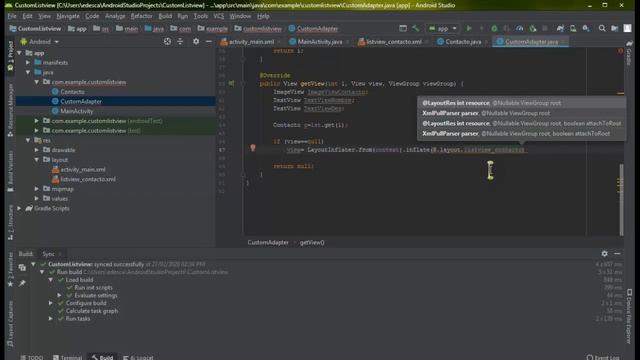
Task: Click the Attach Debugger icon in toolbar
Action: pyautogui.click(x=532, y=28)
